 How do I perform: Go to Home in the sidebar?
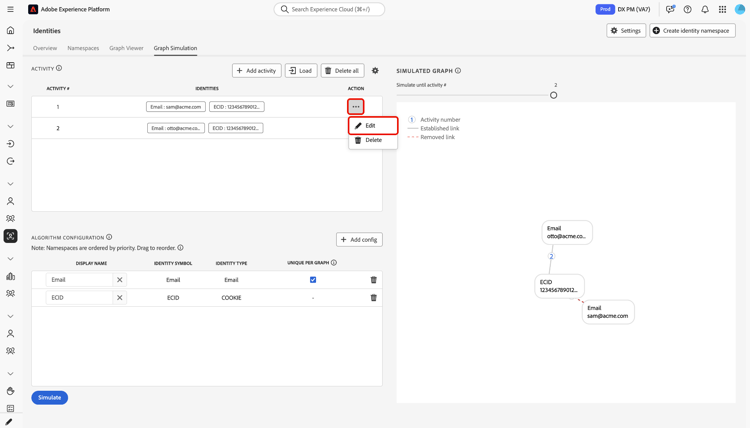10,30
